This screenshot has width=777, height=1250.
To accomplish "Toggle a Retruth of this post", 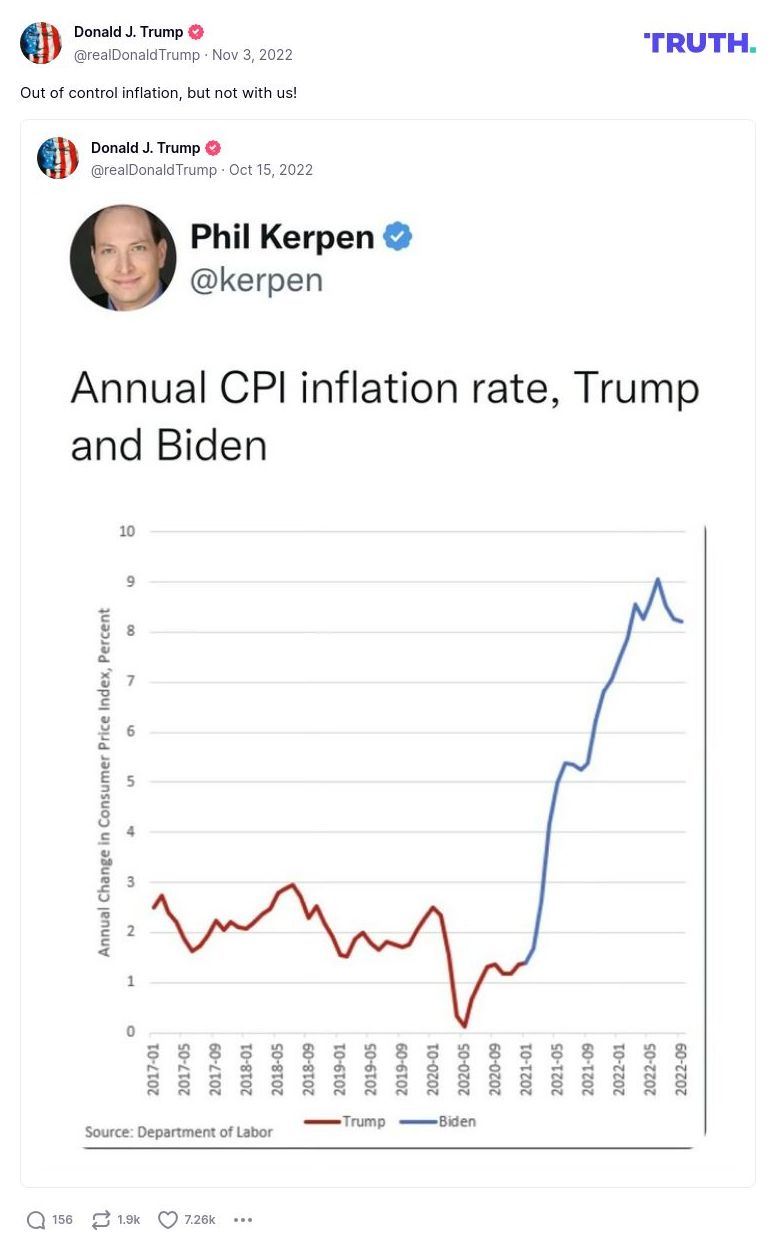I will [x=100, y=1220].
